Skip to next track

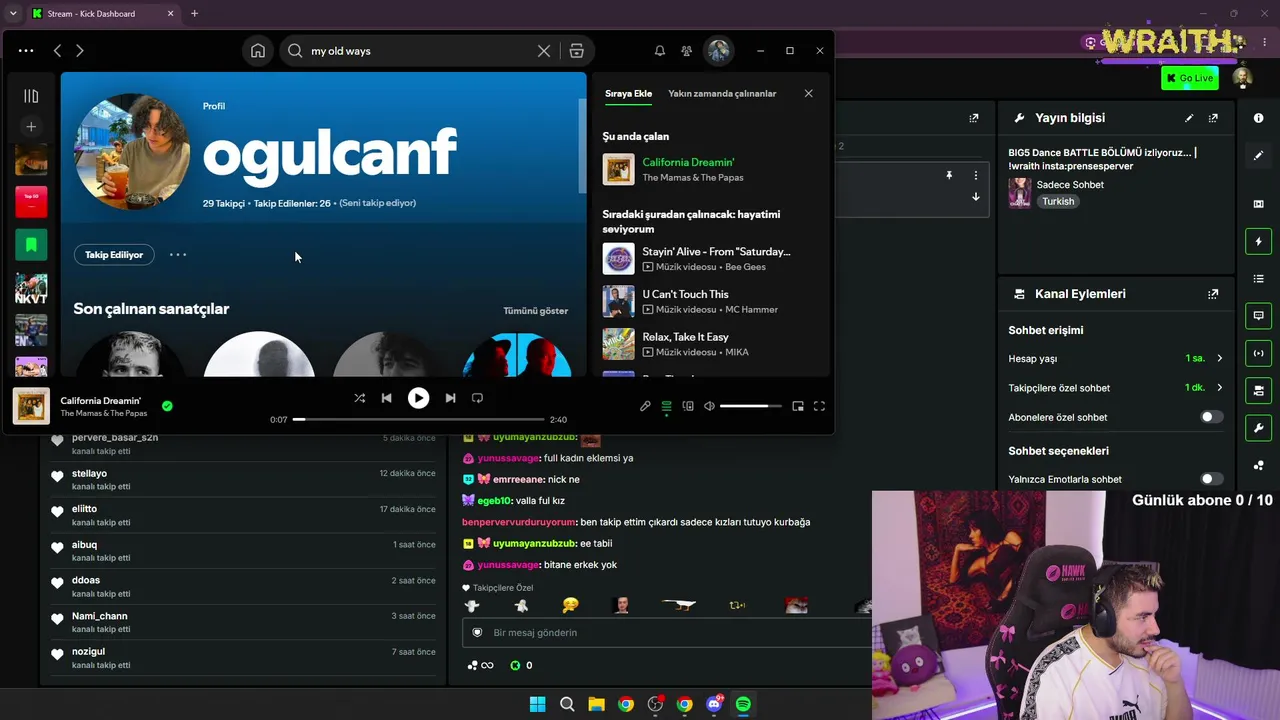pos(450,398)
